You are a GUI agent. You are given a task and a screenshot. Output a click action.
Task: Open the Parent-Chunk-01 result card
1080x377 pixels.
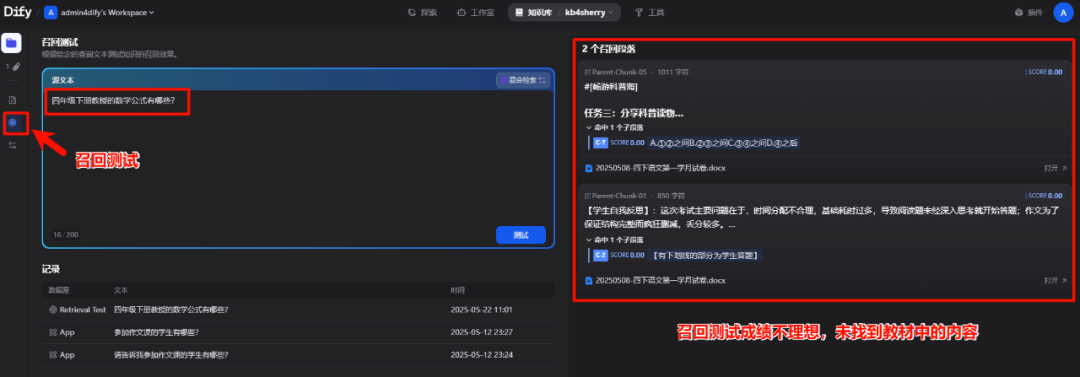[x=824, y=239]
